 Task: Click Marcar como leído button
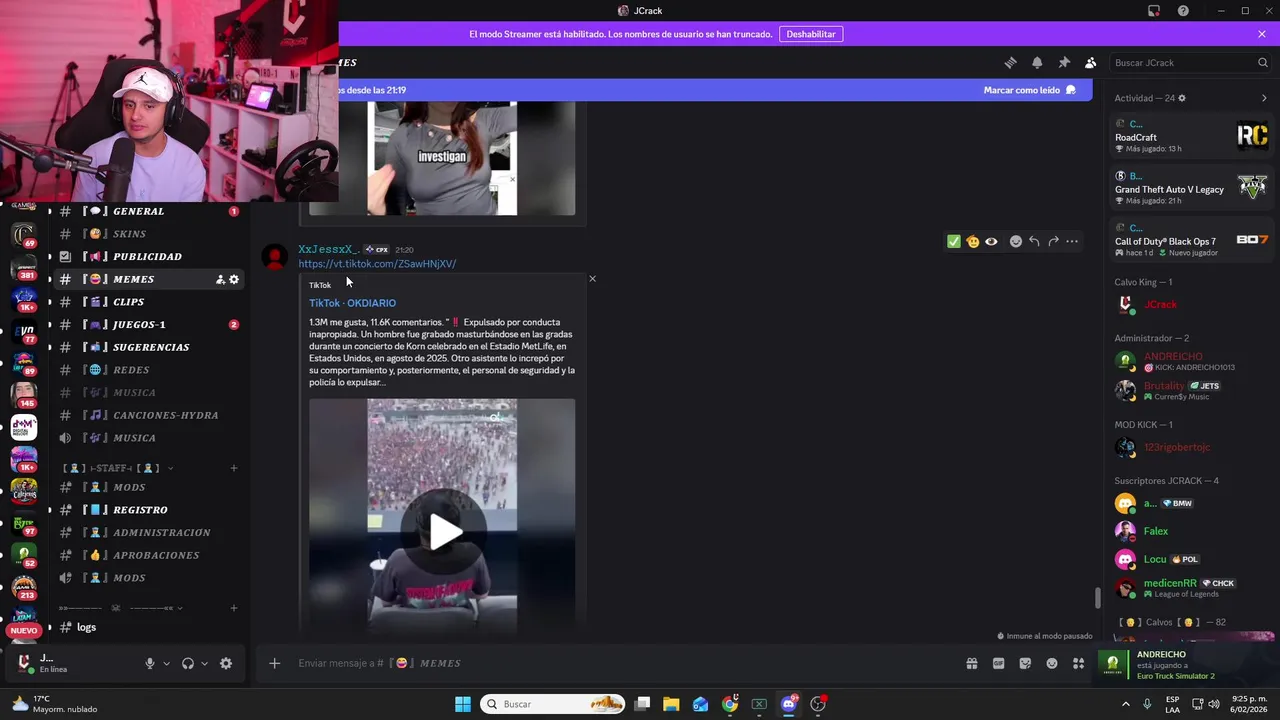1029,90
